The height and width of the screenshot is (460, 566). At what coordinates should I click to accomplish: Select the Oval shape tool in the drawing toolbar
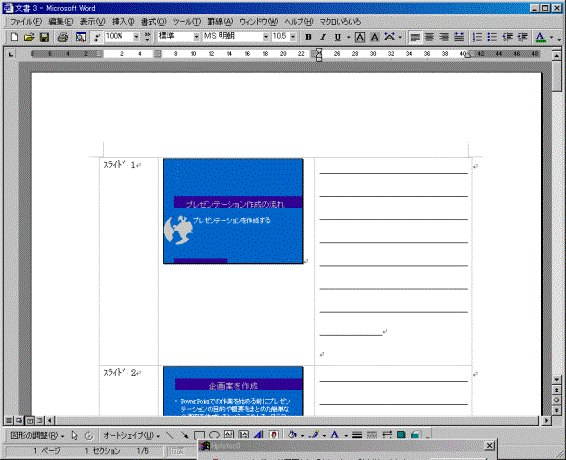[214, 435]
